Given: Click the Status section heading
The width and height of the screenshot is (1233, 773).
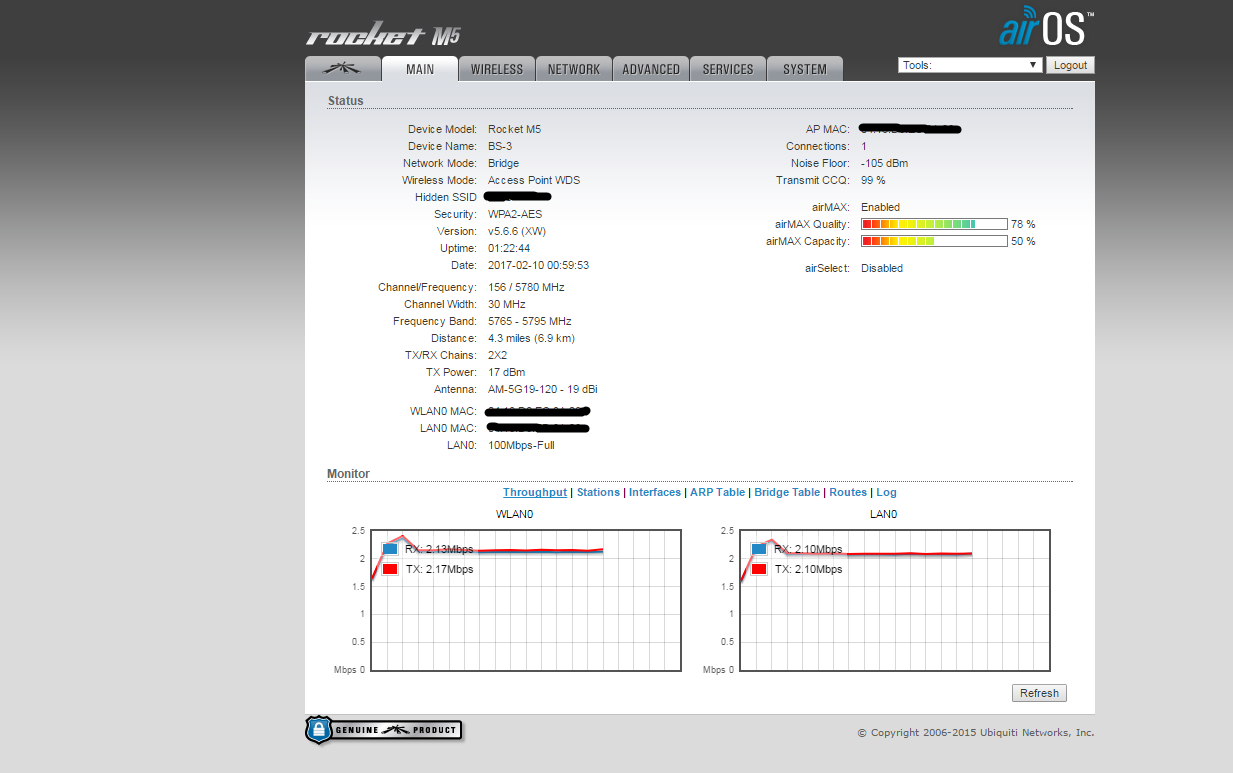Looking at the screenshot, I should pos(346,101).
